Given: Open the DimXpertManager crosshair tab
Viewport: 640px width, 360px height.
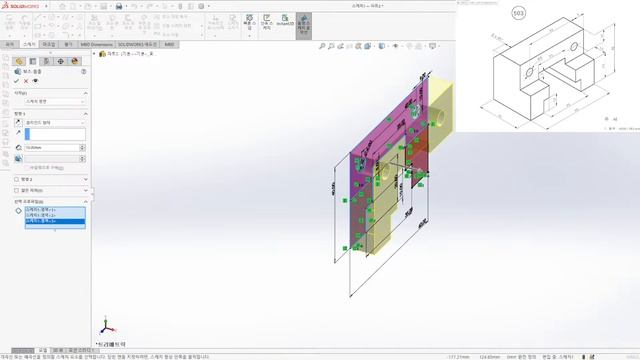Looking at the screenshot, I should pyautogui.click(x=60, y=61).
